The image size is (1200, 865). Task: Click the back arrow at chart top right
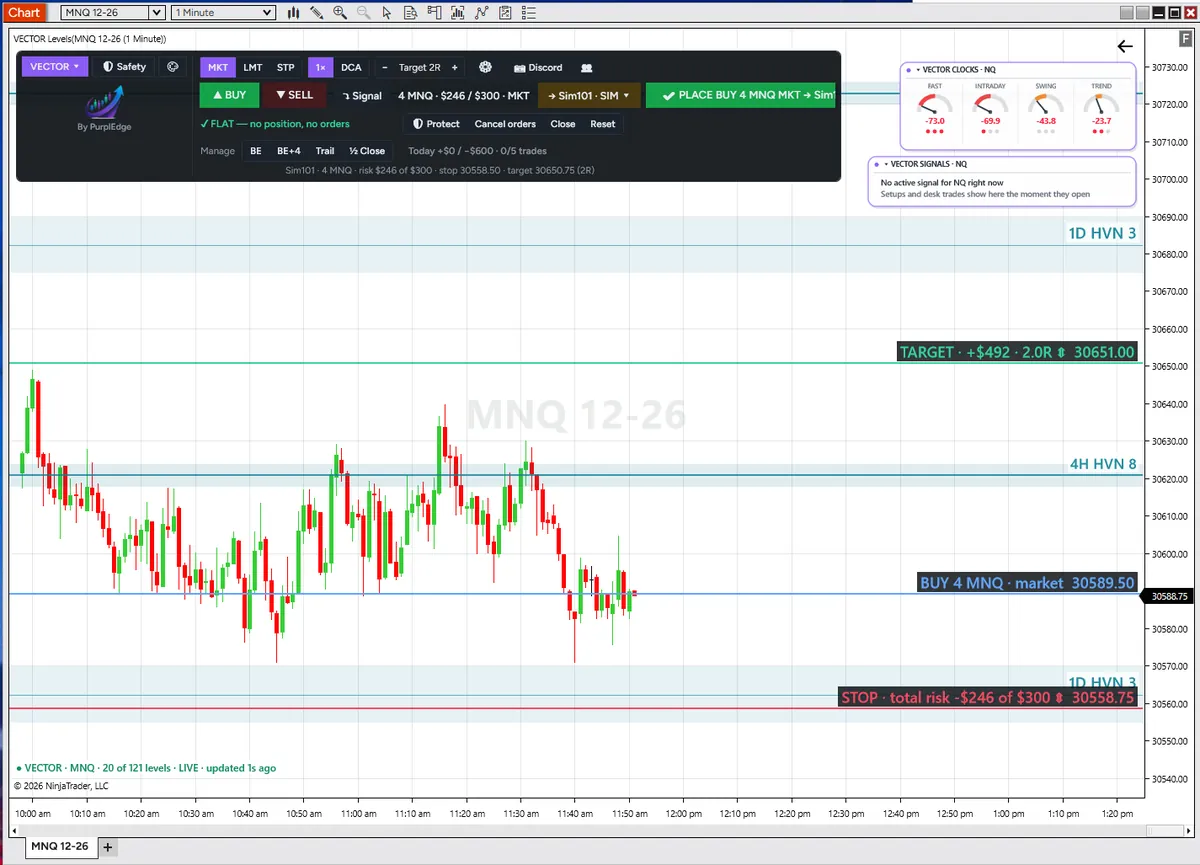tap(1125, 46)
